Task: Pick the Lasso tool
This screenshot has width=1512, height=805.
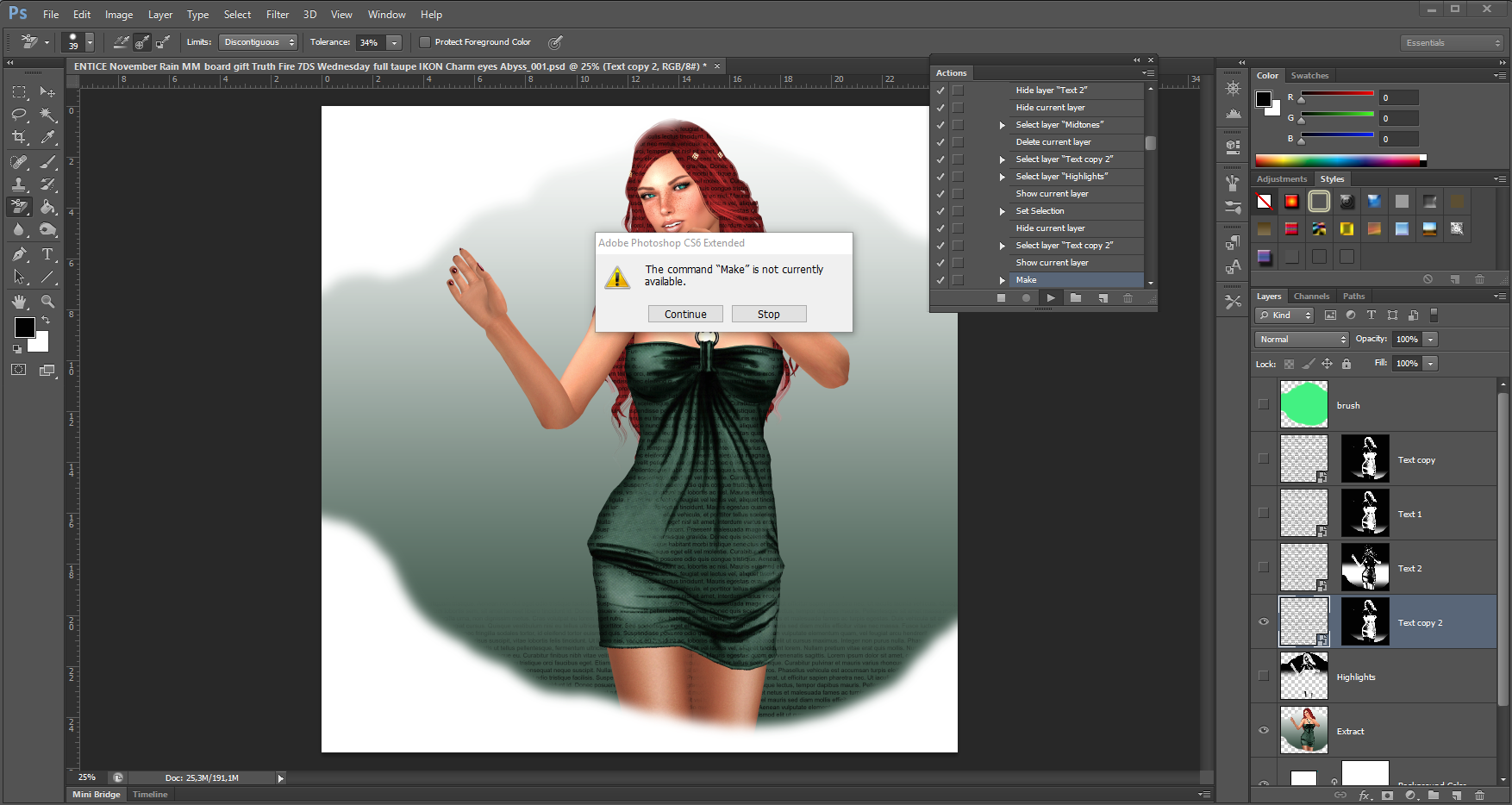Action: tap(19, 115)
